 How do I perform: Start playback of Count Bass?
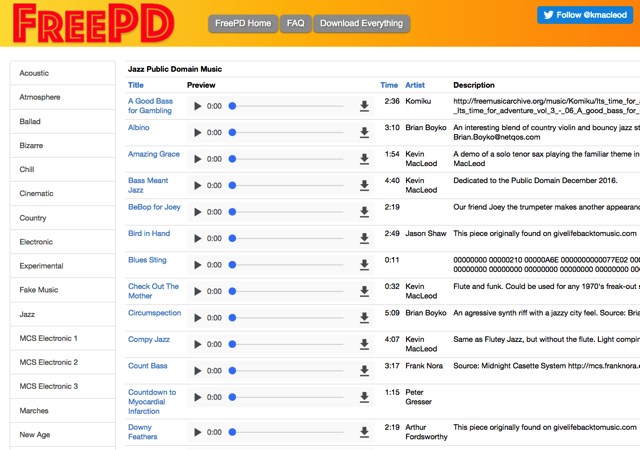(x=198, y=371)
